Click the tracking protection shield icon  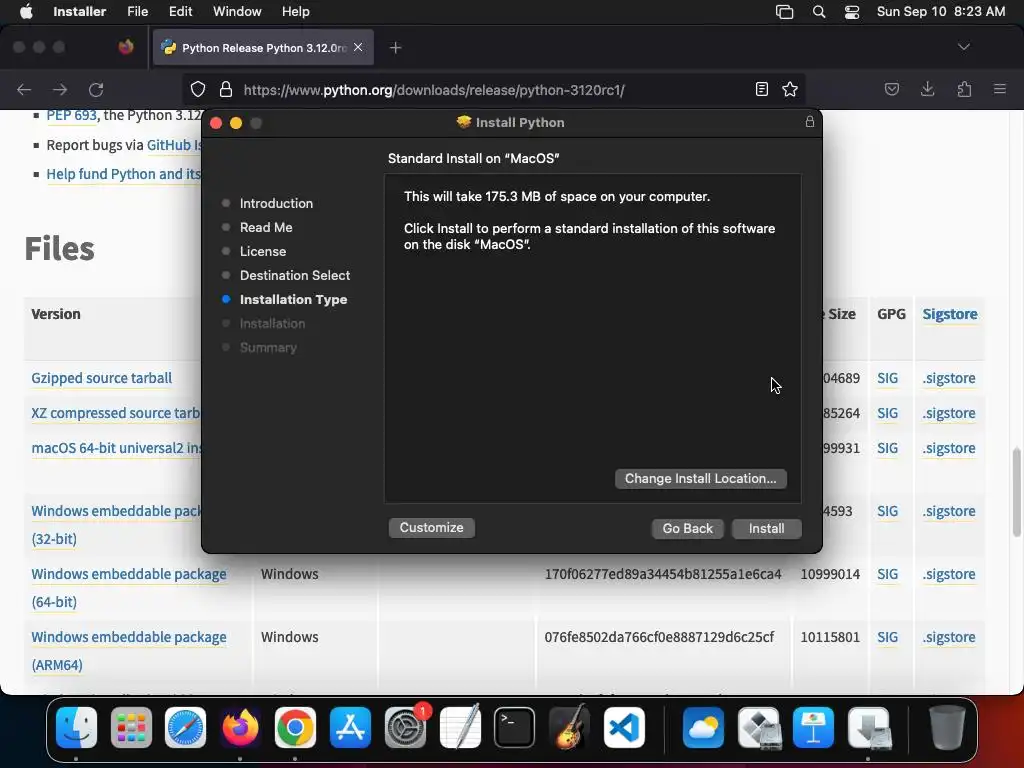click(x=198, y=89)
